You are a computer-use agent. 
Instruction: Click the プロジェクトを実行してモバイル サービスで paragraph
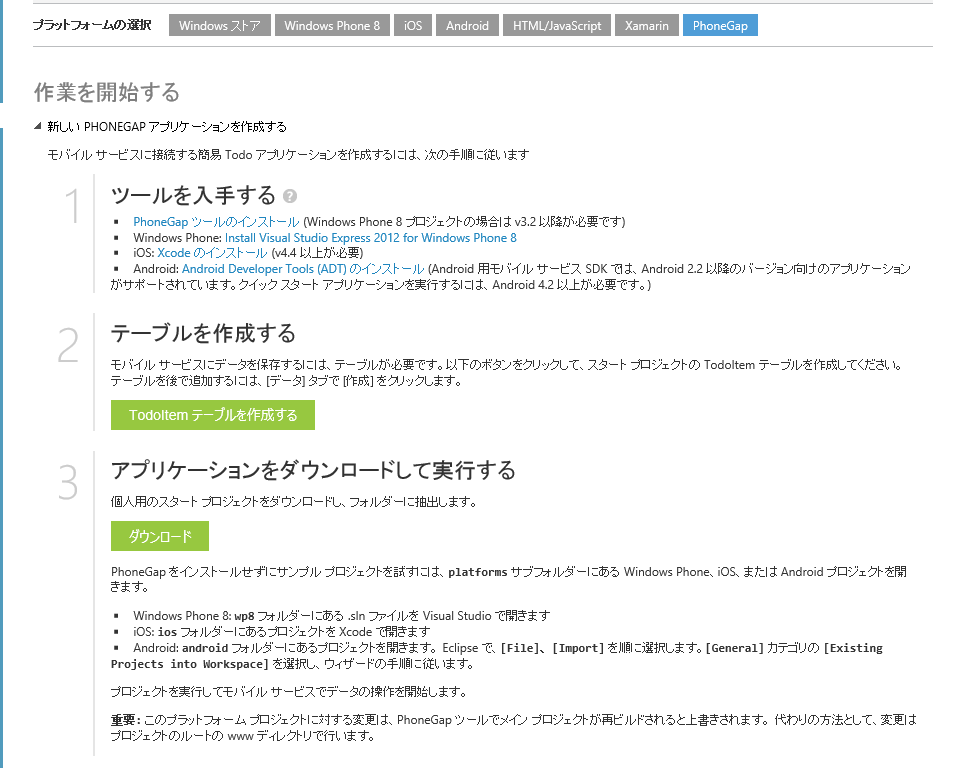289,692
